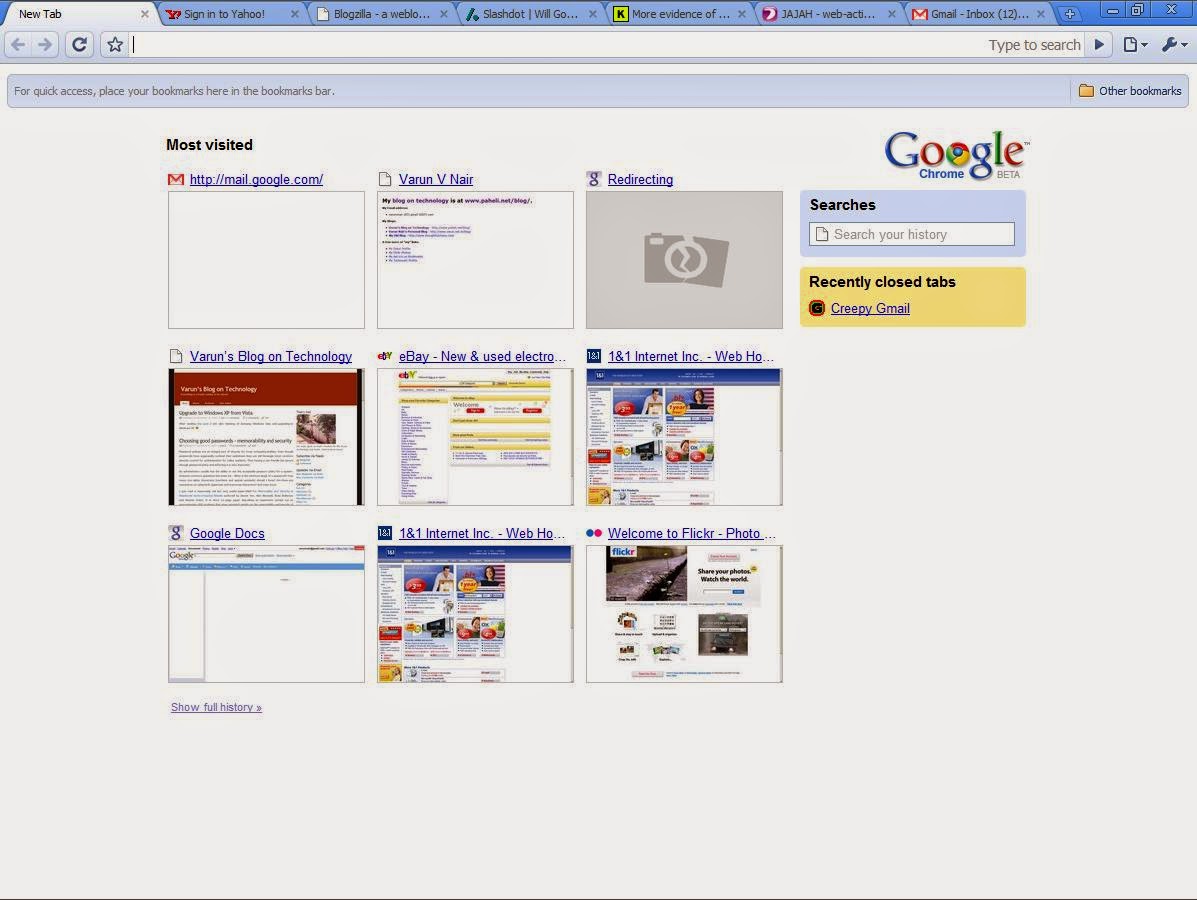
Task: Open a new tab with plus button
Action: click(x=1070, y=14)
